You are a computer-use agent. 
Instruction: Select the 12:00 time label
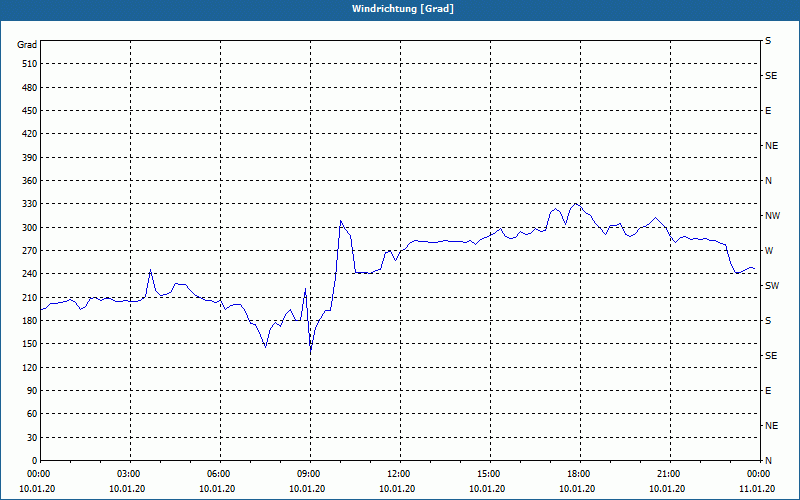coord(401,474)
